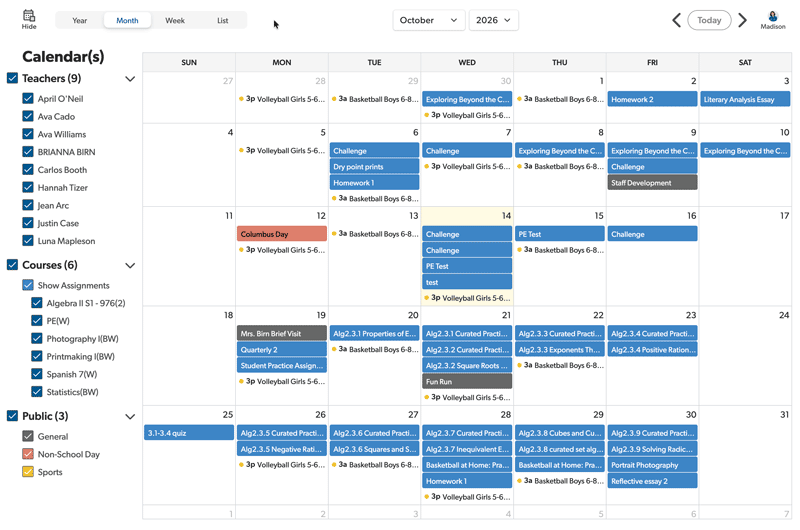The height and width of the screenshot is (530, 800).
Task: Open Alg2.3.4 Positive Ration... assignment
Action: (652, 350)
